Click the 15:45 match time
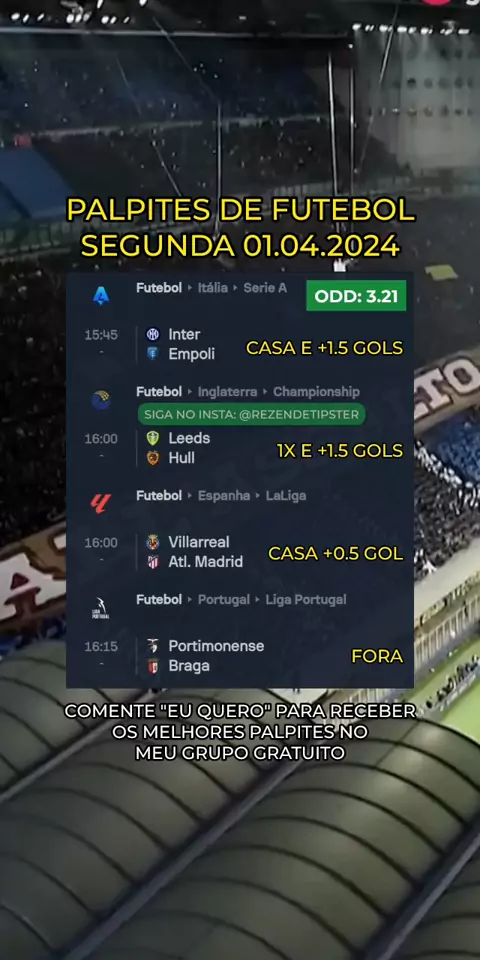This screenshot has height=960, width=480. point(101,335)
